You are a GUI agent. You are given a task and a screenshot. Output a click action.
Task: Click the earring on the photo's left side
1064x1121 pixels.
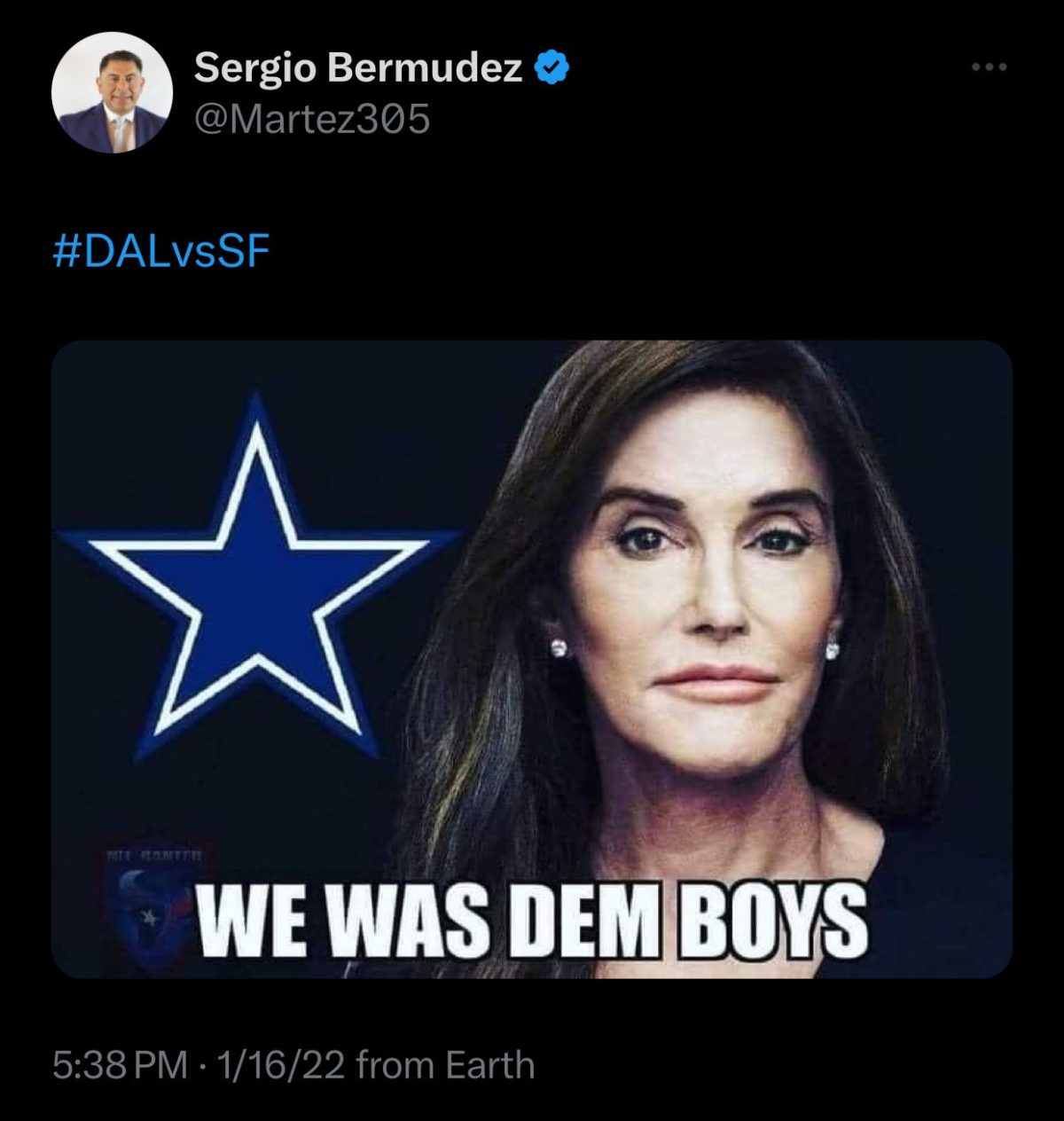[x=558, y=648]
